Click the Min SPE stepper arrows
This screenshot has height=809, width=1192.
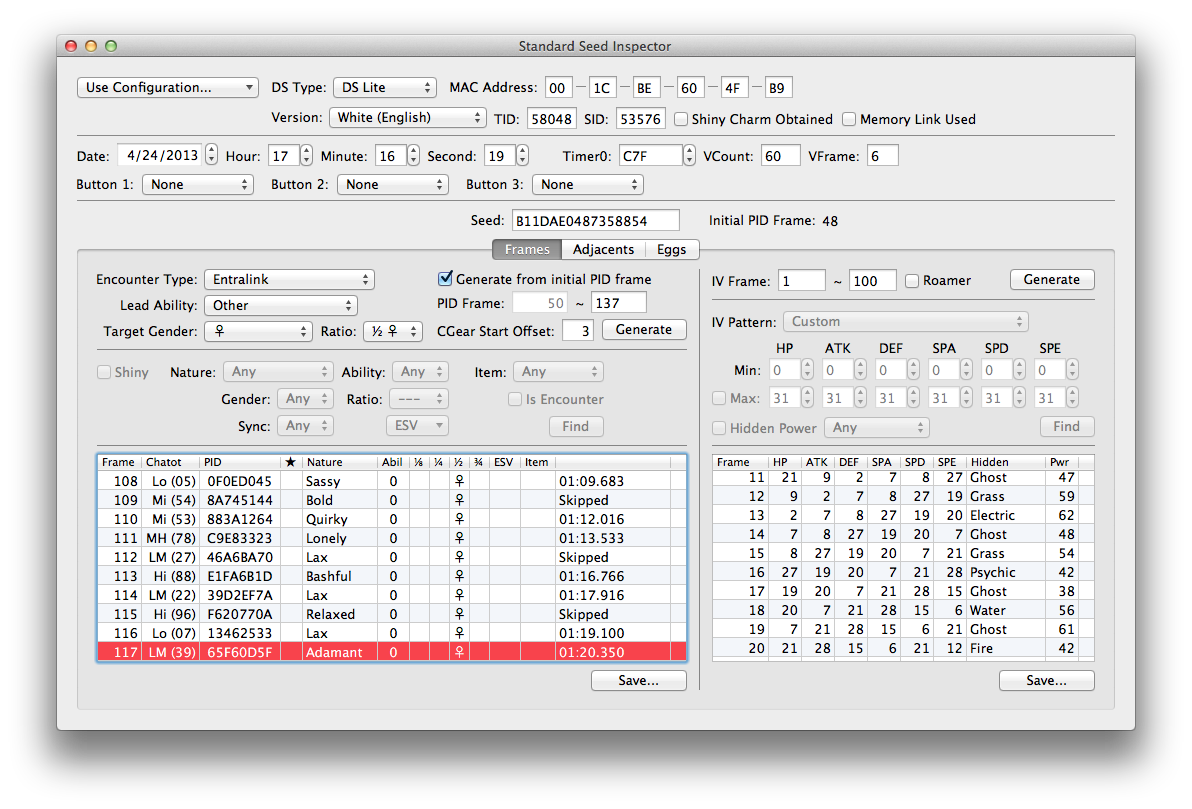pos(1071,370)
